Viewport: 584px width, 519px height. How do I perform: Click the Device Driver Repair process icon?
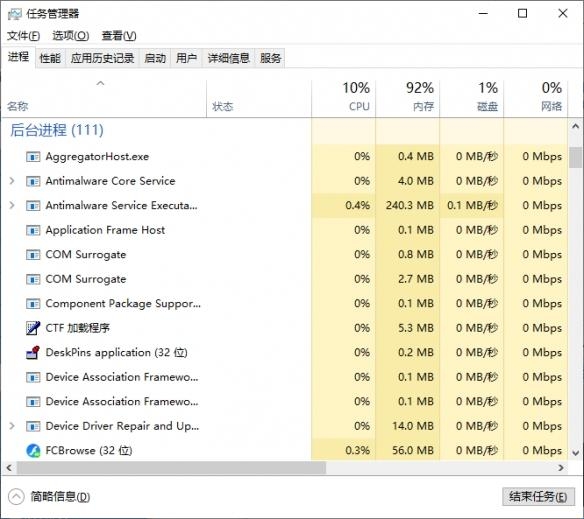point(33,426)
